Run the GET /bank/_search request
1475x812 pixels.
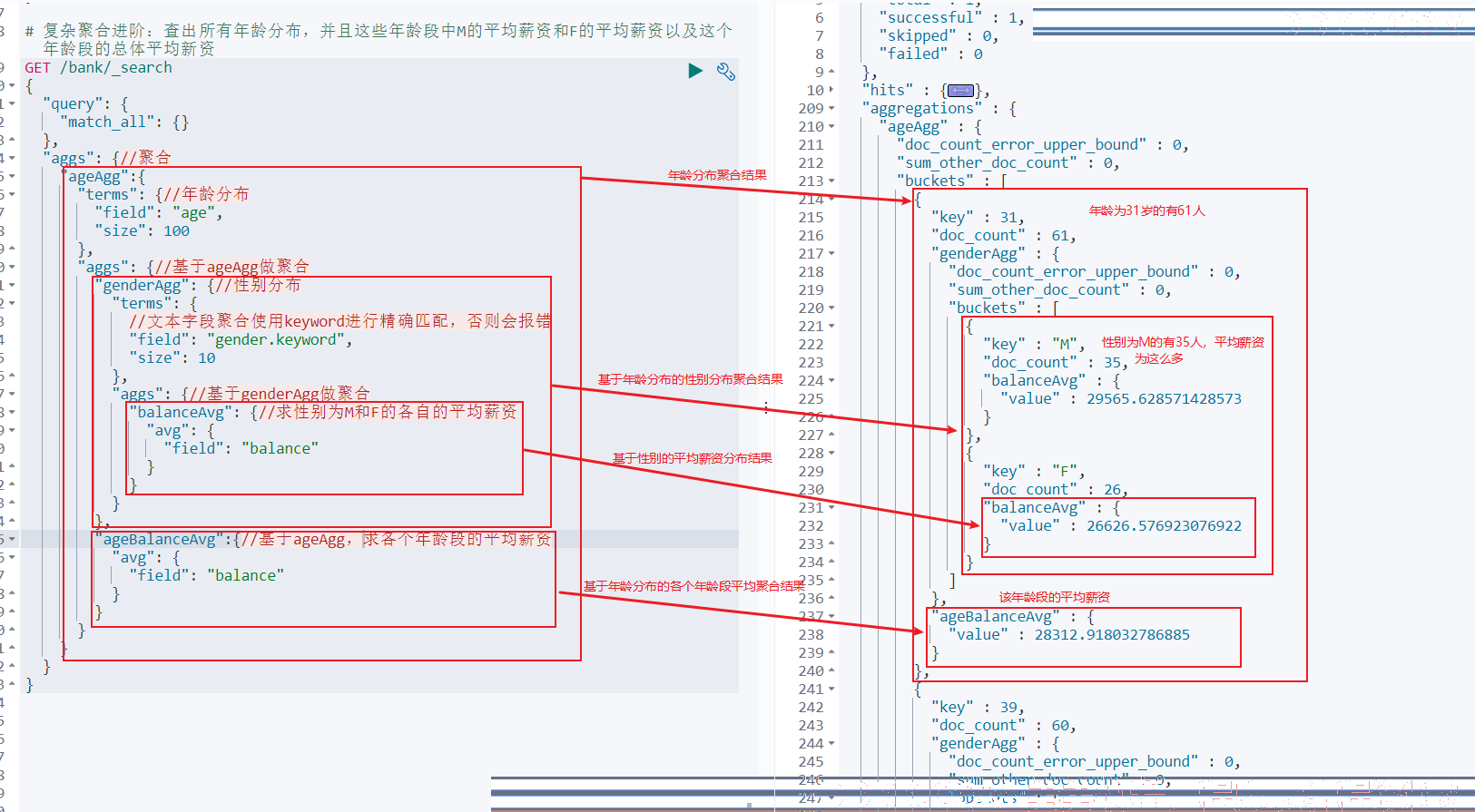[x=695, y=71]
